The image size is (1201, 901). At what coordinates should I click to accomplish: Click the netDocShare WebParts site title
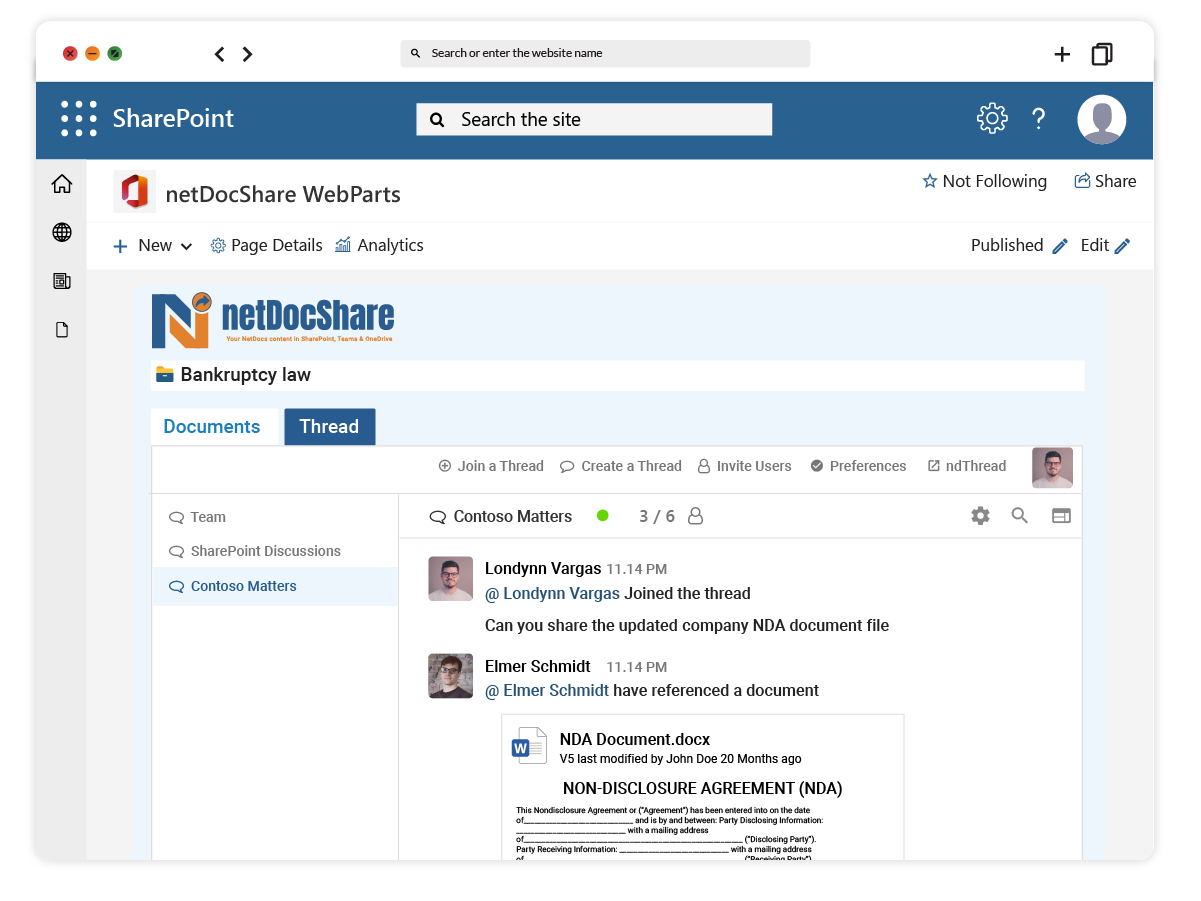[x=283, y=194]
